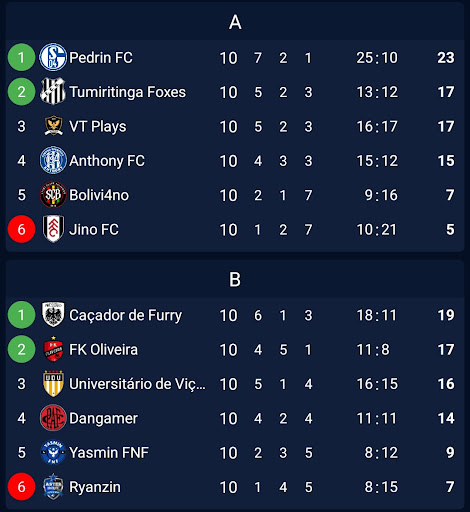Open the Dangamer team name link
The image size is (470, 512).
pyautogui.click(x=103, y=418)
